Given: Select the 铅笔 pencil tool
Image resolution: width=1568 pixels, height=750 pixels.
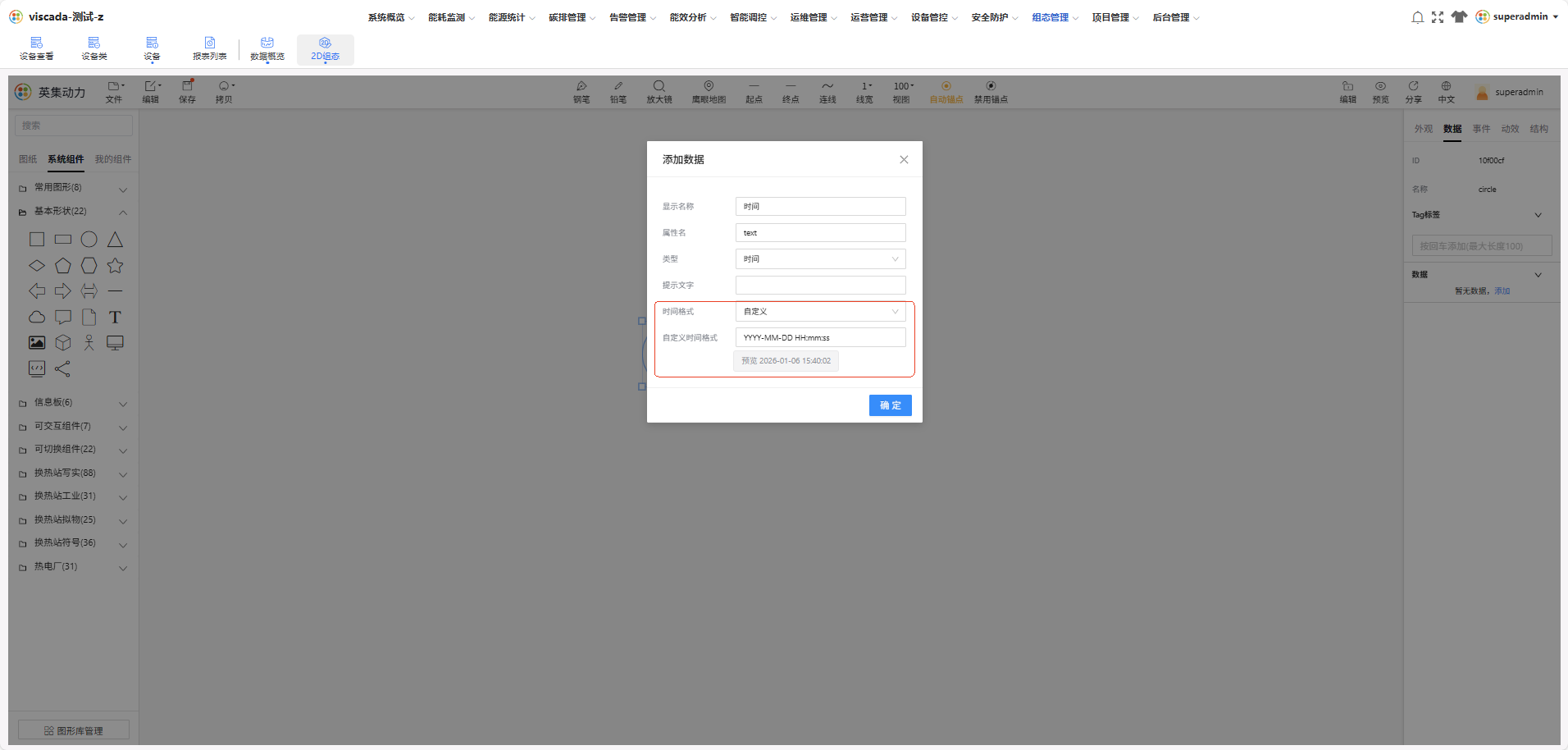Looking at the screenshot, I should 618,92.
